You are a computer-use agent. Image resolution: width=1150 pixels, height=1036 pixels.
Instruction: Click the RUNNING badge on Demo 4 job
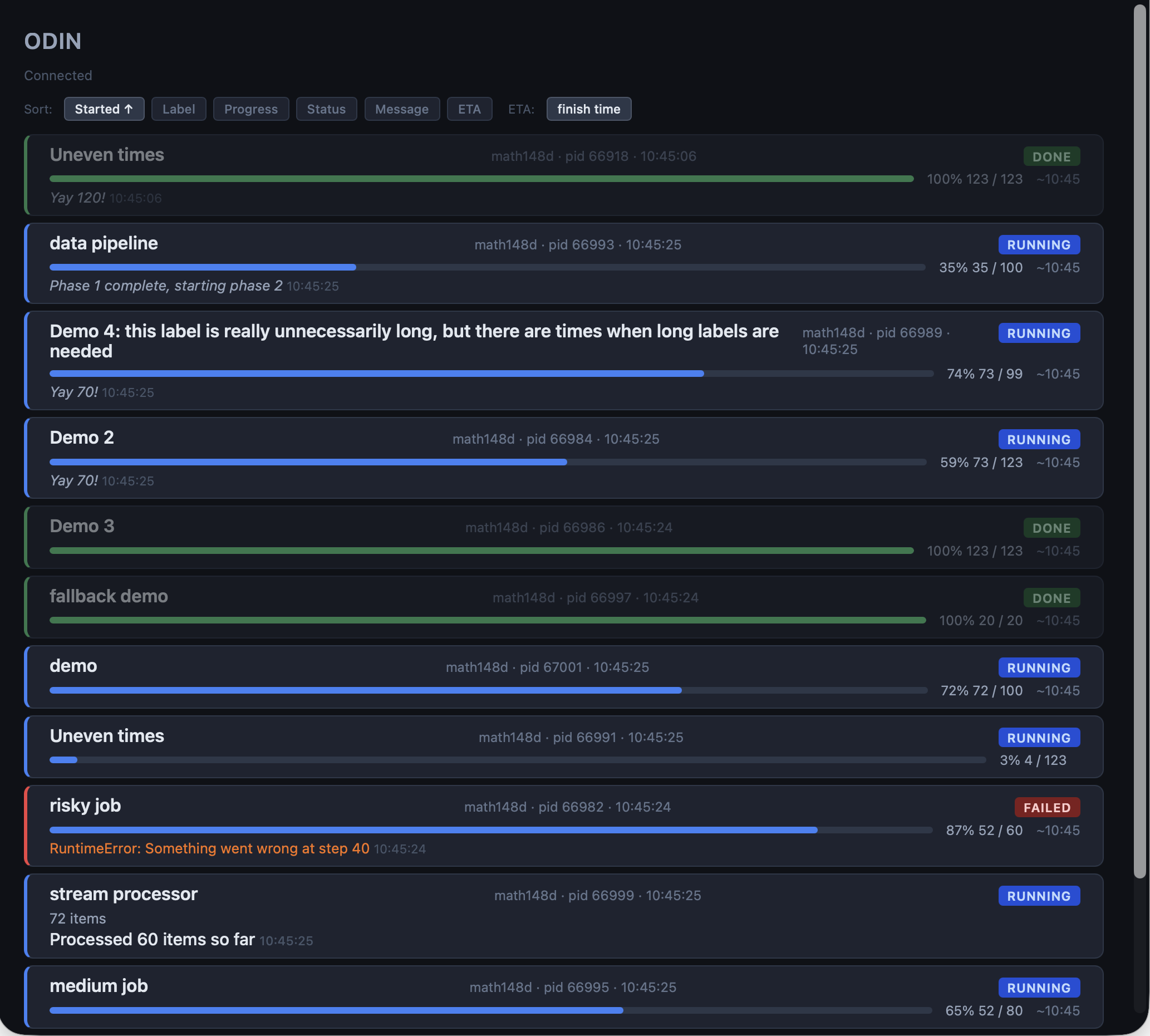(1039, 333)
